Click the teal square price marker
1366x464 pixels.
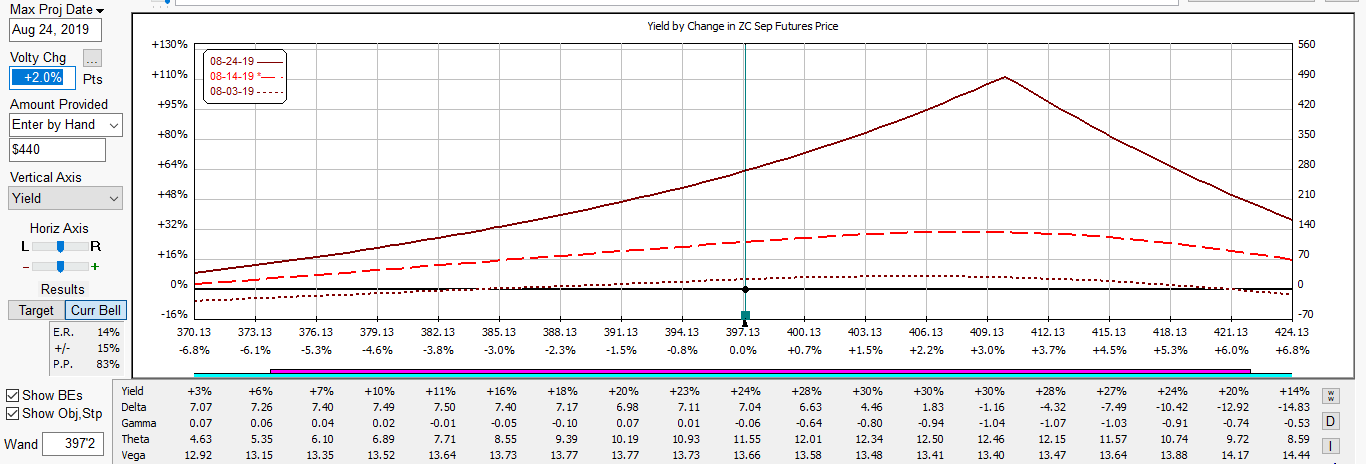click(x=745, y=315)
